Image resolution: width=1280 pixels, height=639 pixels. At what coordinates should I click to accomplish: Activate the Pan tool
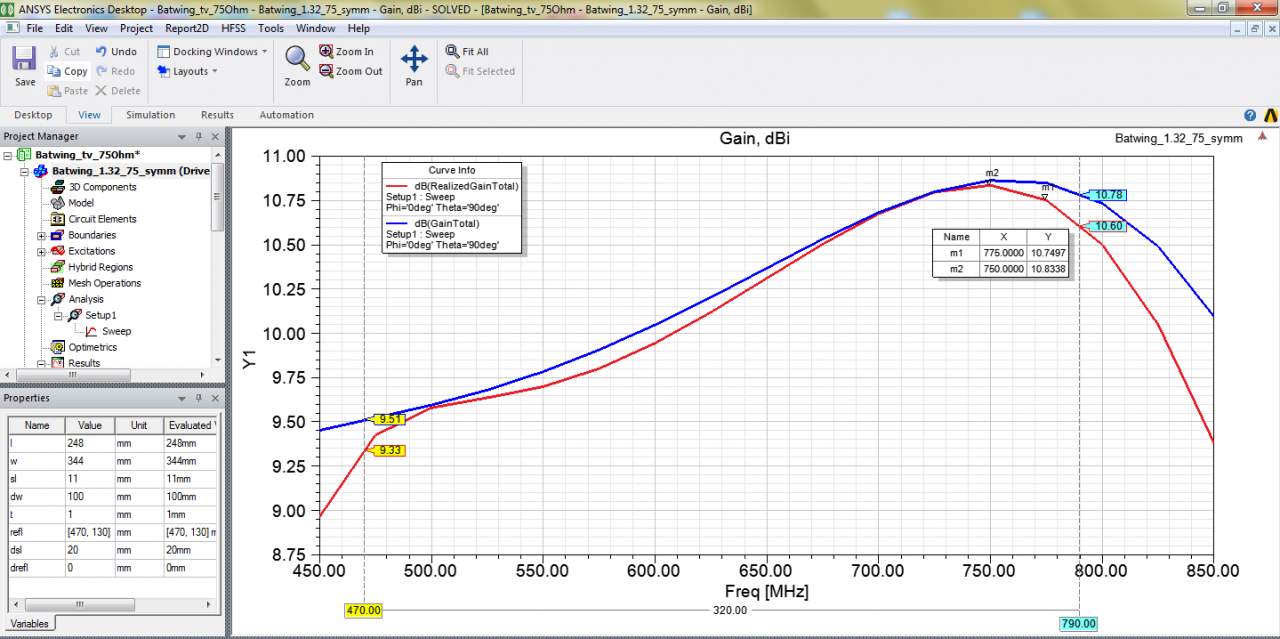tap(414, 59)
